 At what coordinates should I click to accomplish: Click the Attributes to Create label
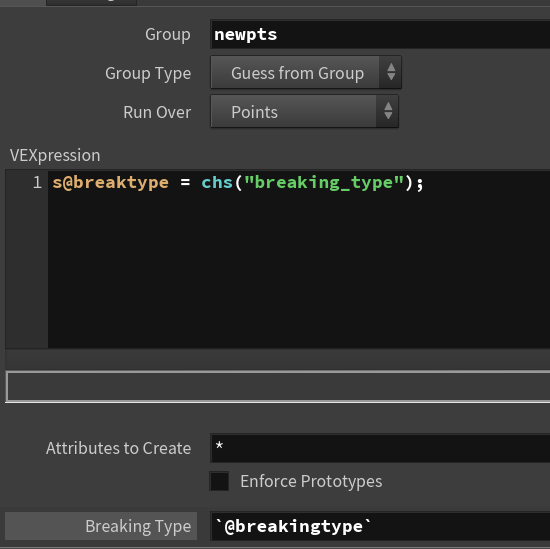(118, 448)
